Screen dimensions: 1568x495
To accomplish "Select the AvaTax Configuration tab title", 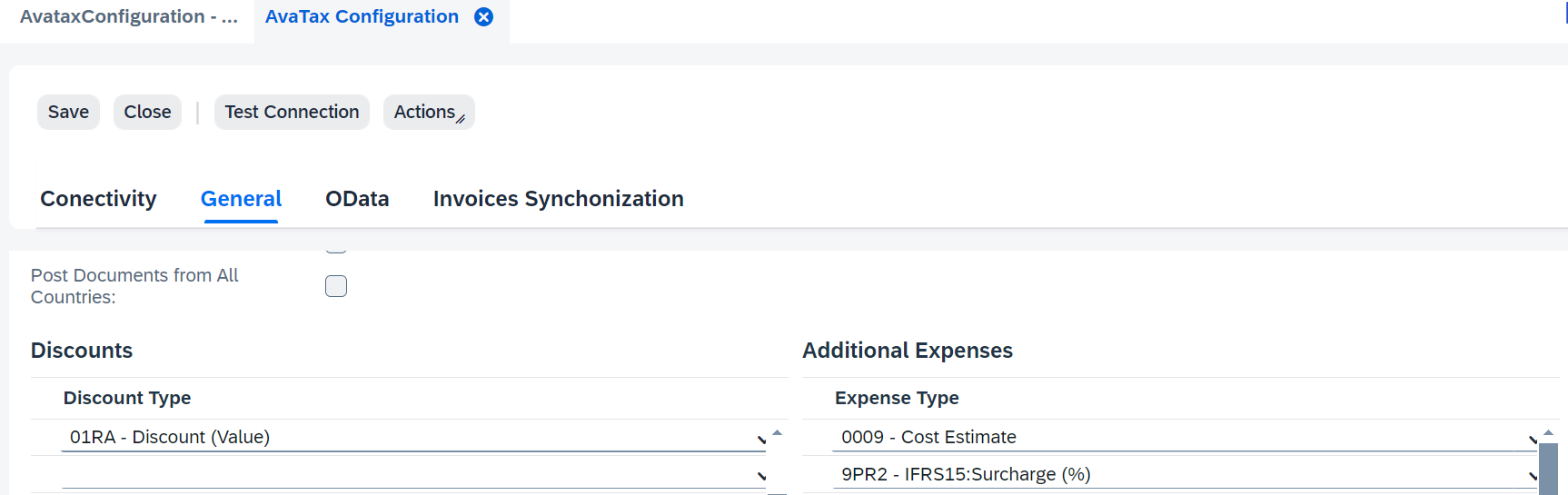I will (x=362, y=17).
